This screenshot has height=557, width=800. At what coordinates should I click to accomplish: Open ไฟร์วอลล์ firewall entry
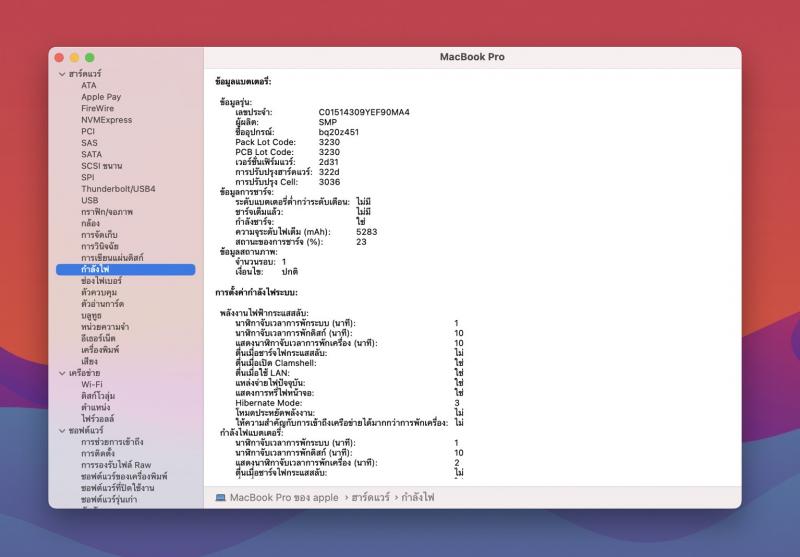(x=97, y=419)
